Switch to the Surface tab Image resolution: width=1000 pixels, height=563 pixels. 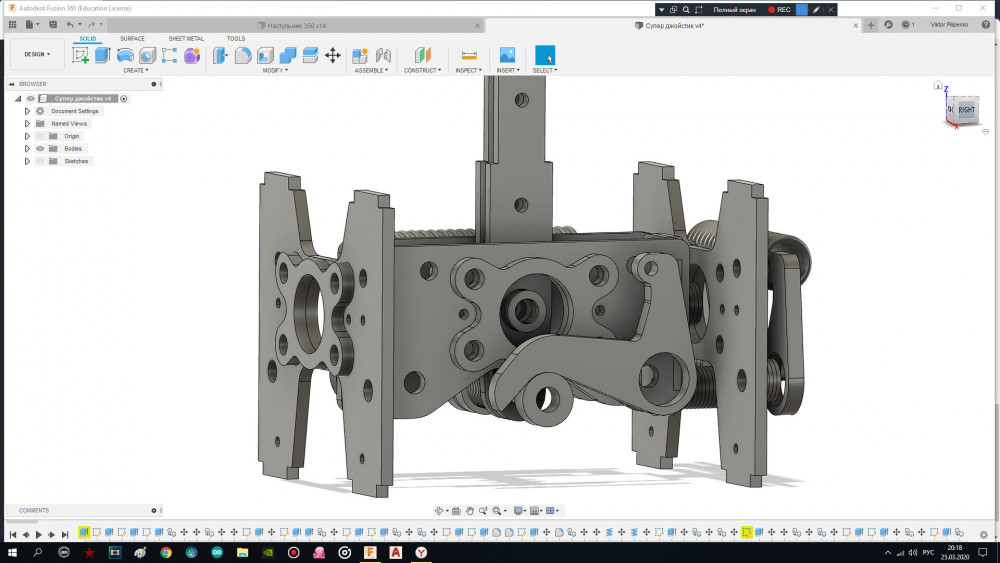[132, 39]
